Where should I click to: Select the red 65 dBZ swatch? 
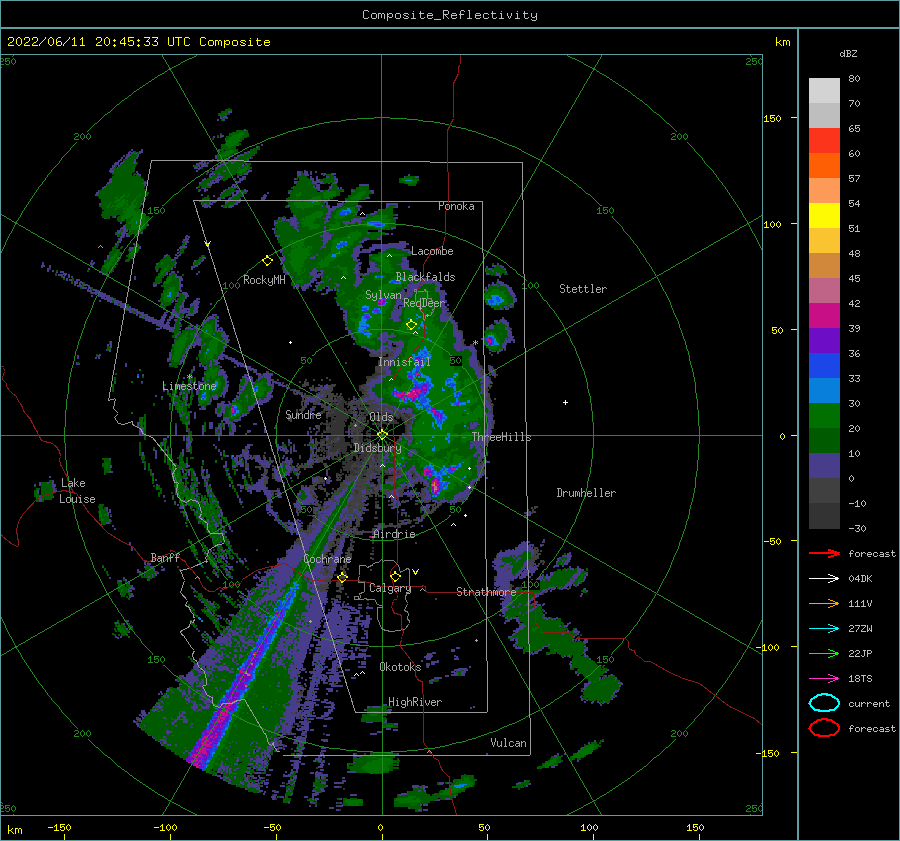pos(824,140)
